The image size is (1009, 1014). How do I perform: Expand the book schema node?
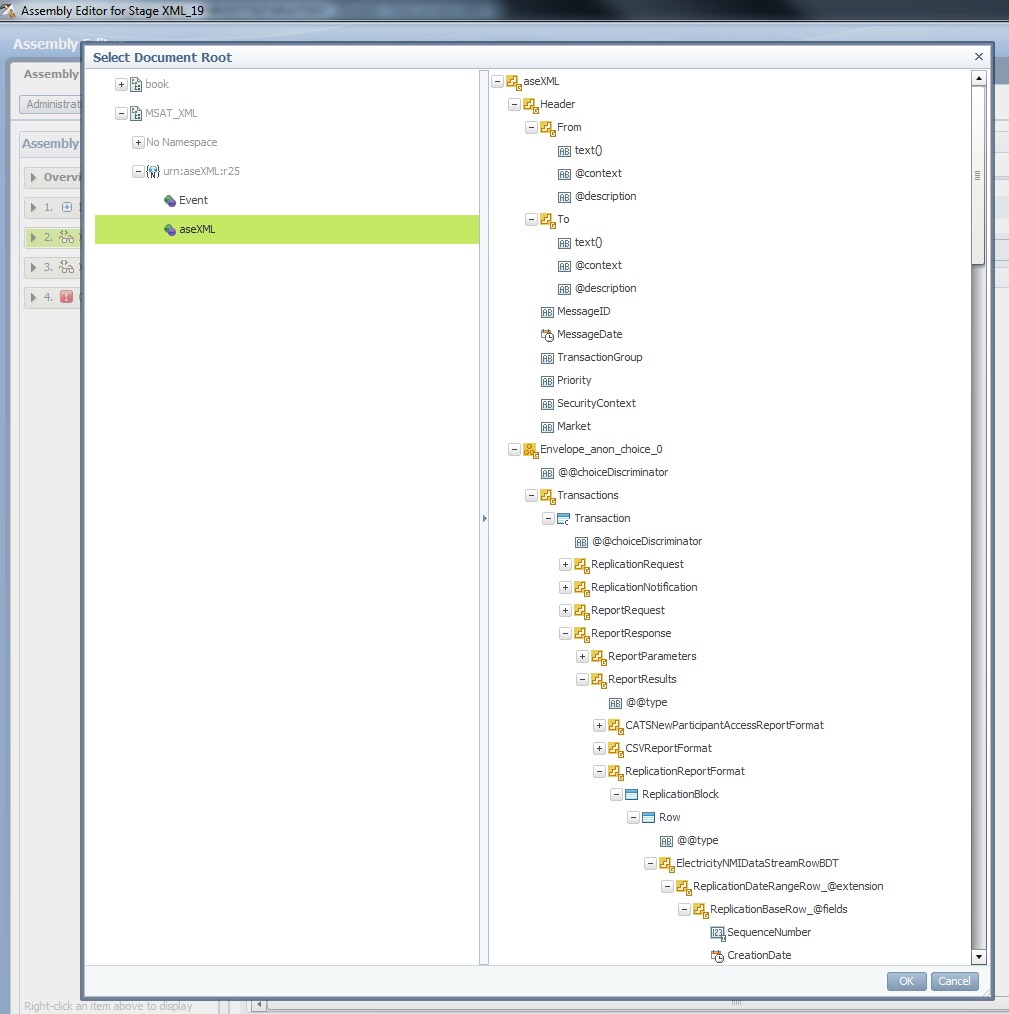[121, 85]
